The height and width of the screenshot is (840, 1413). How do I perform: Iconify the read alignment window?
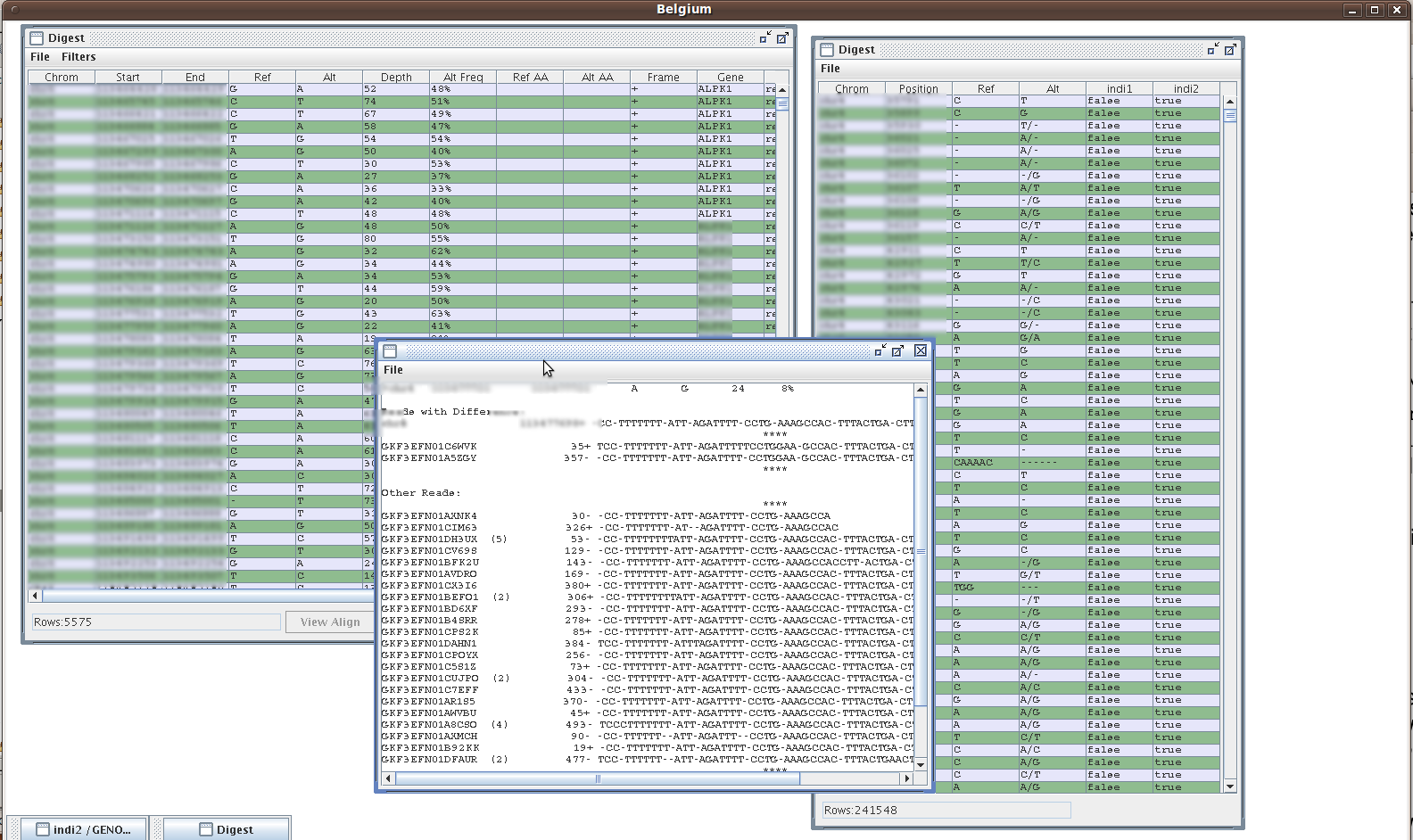(x=880, y=350)
